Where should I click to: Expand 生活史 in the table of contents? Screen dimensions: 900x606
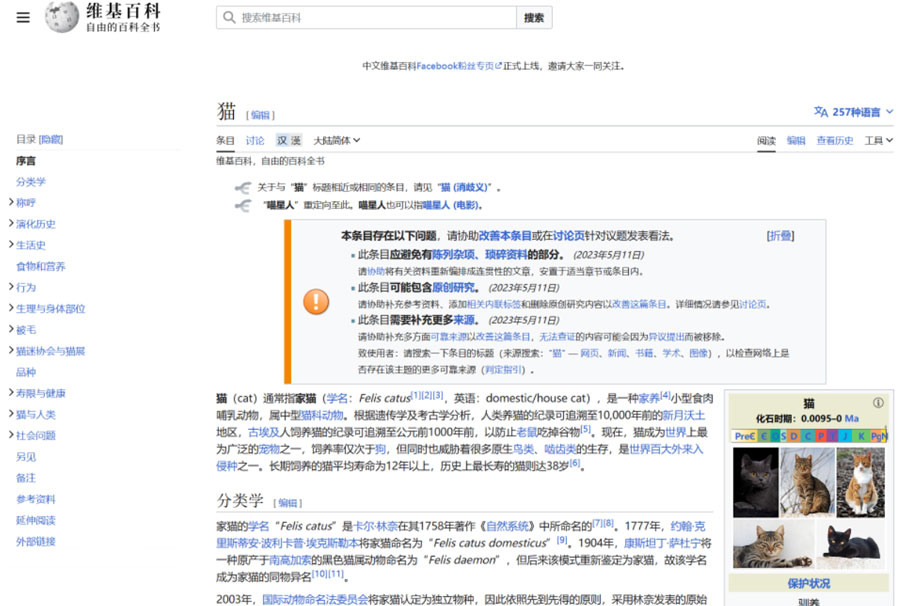[x=11, y=244]
